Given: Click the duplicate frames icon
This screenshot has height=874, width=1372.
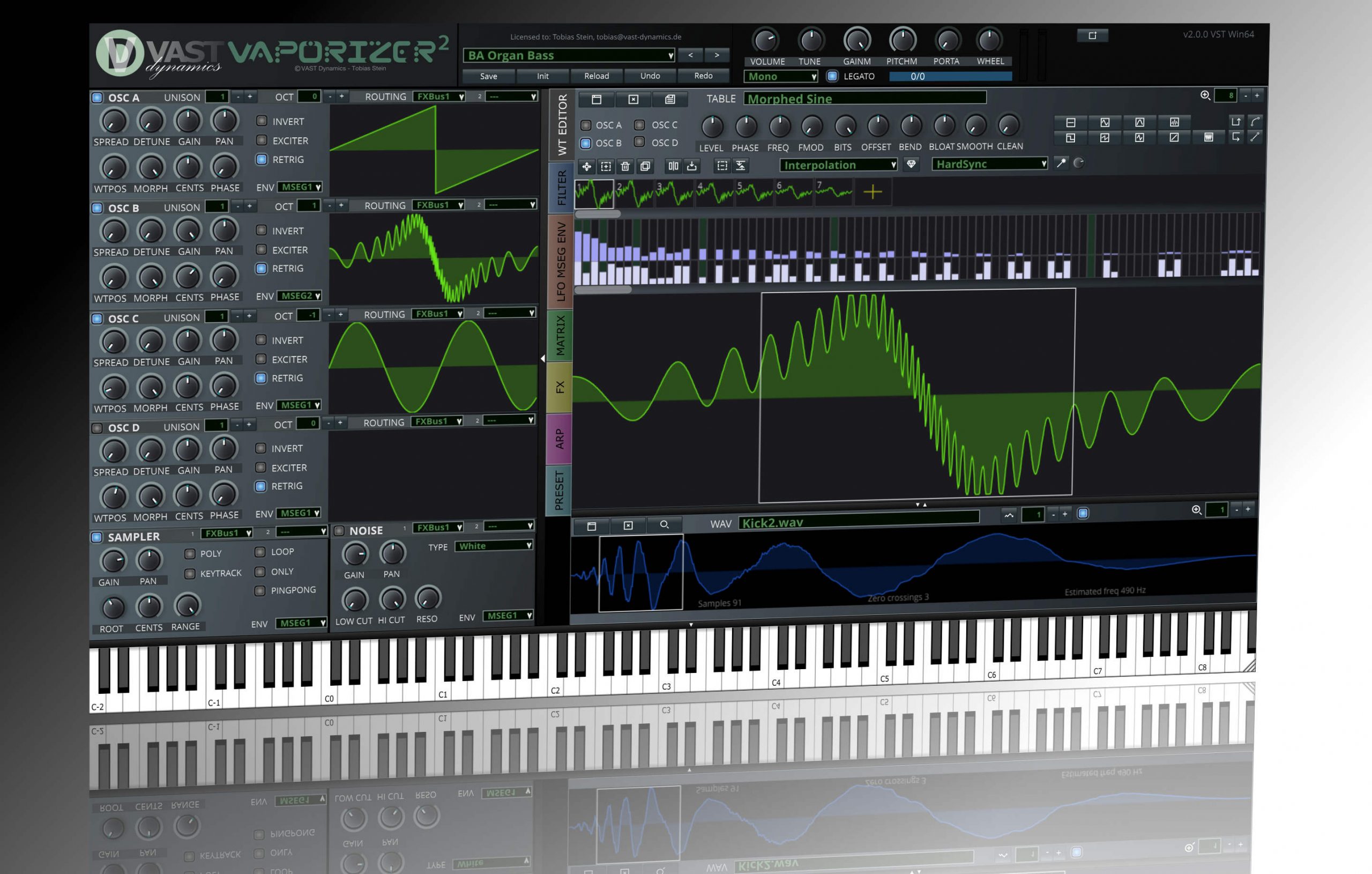Looking at the screenshot, I should click(x=645, y=166).
